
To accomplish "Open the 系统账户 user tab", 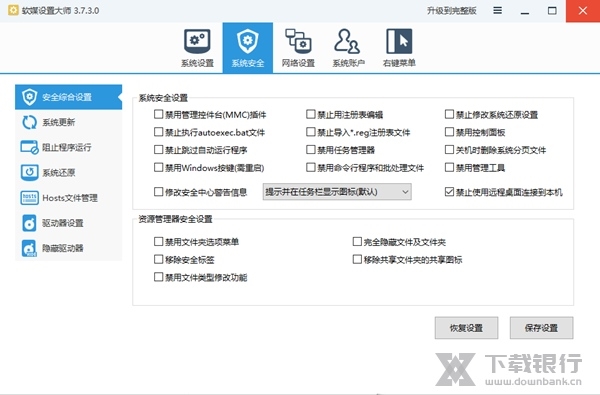I will 347,41.
